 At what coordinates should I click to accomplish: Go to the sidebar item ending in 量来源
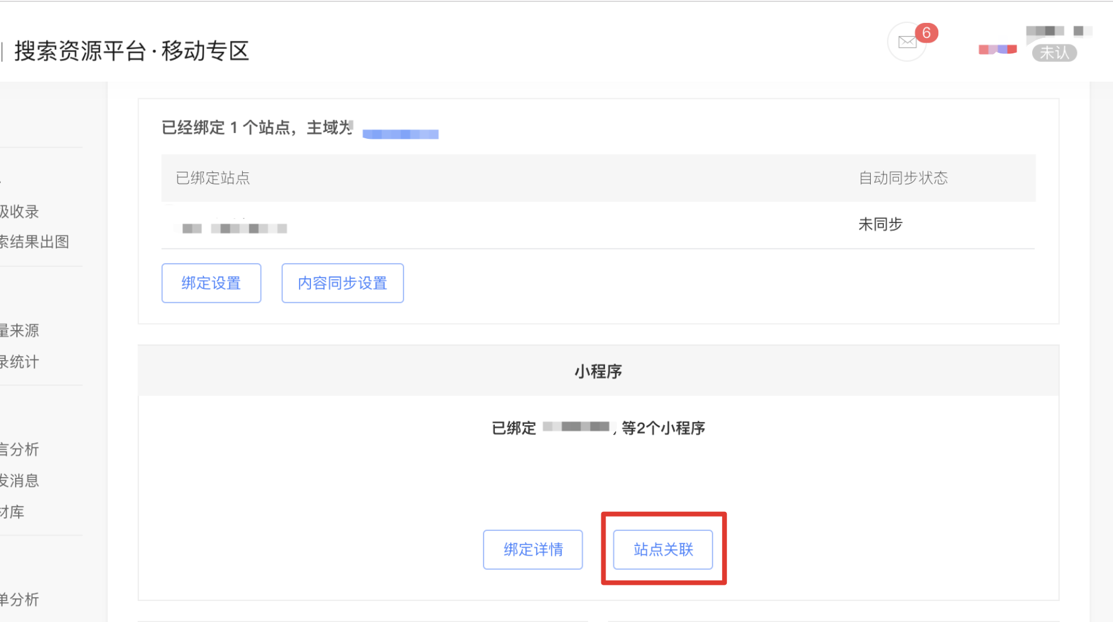[x=20, y=331]
